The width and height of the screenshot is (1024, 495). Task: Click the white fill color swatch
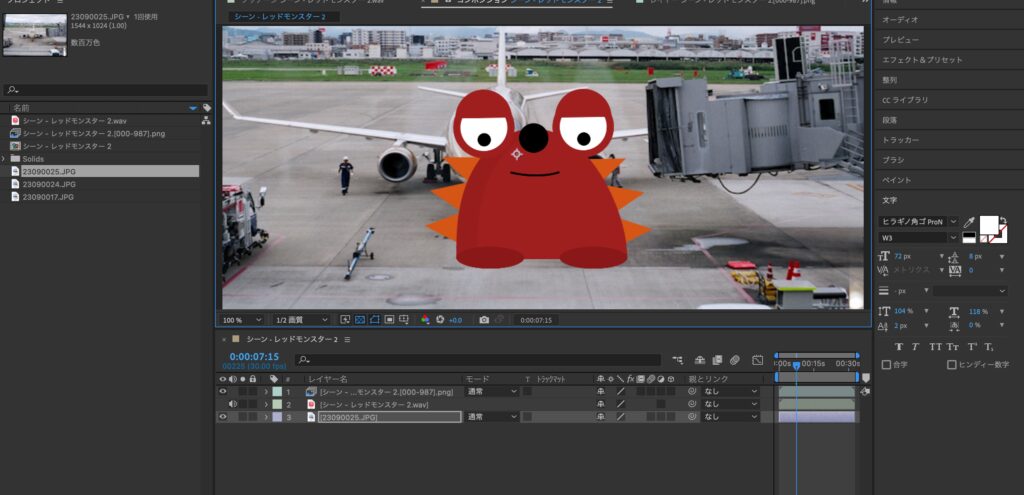coord(989,223)
